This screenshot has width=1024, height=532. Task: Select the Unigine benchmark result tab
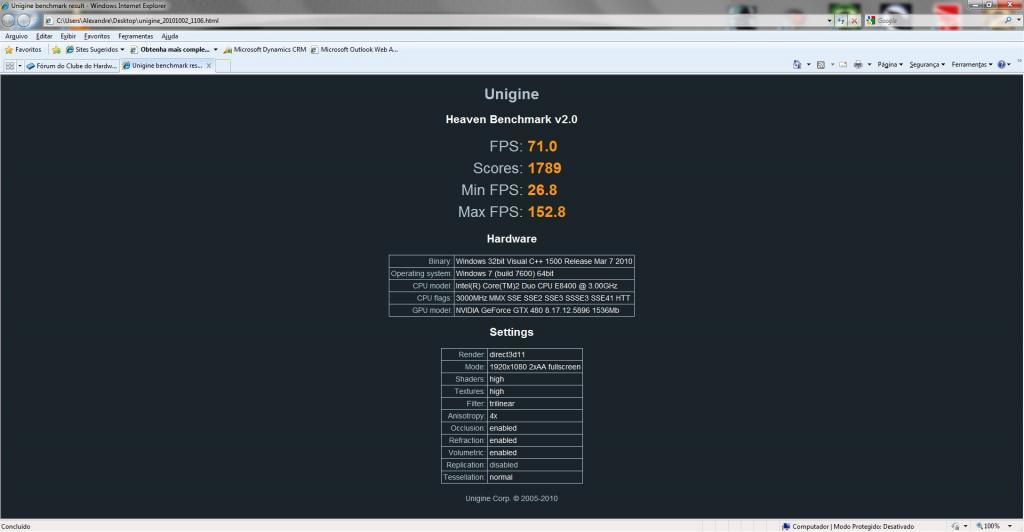pyautogui.click(x=167, y=65)
